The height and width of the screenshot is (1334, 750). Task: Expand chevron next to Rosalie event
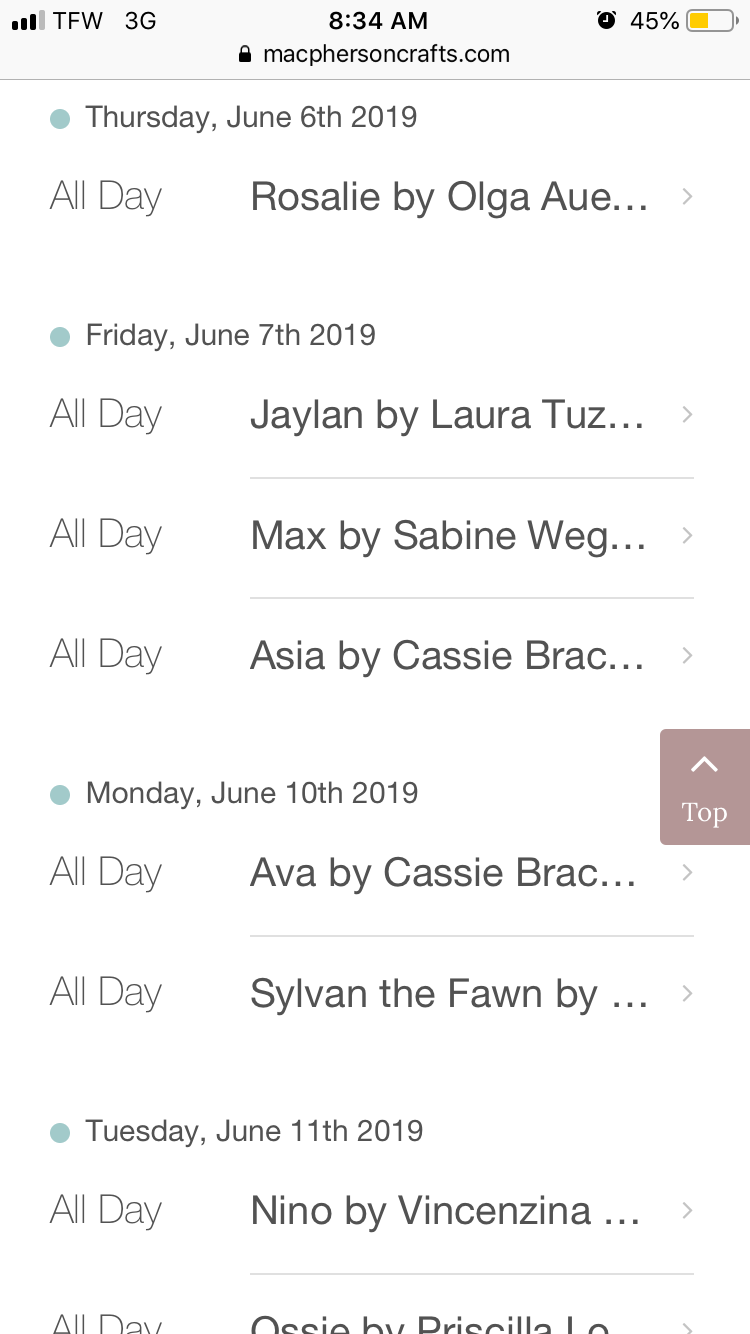point(687,197)
